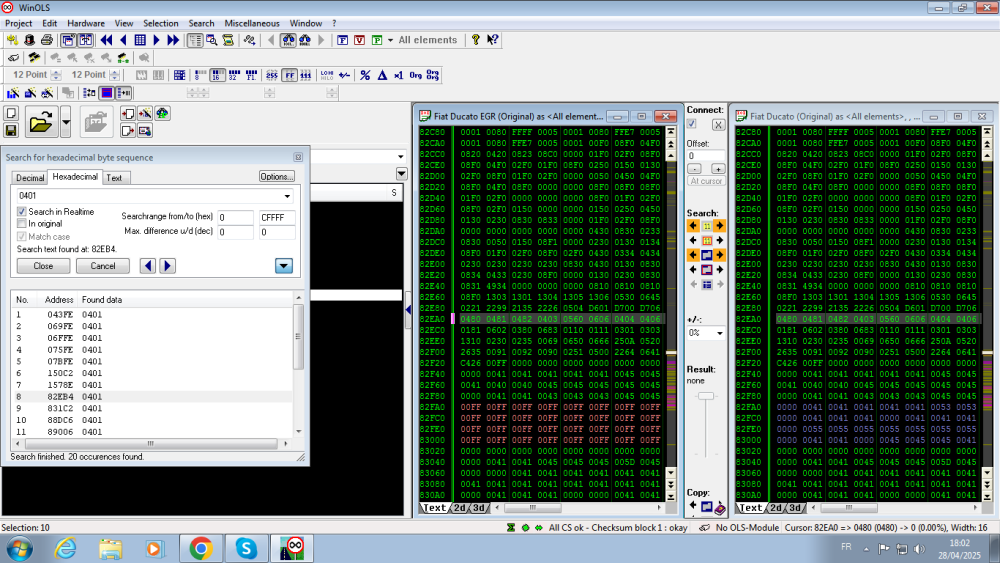
Task: Click the context help cursor icon
Action: 492,40
